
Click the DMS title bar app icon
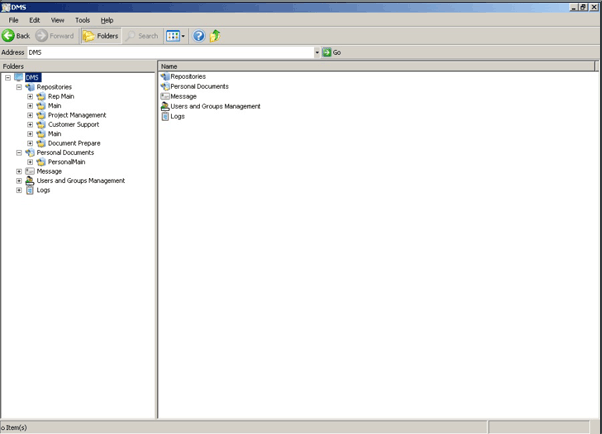(5, 7)
